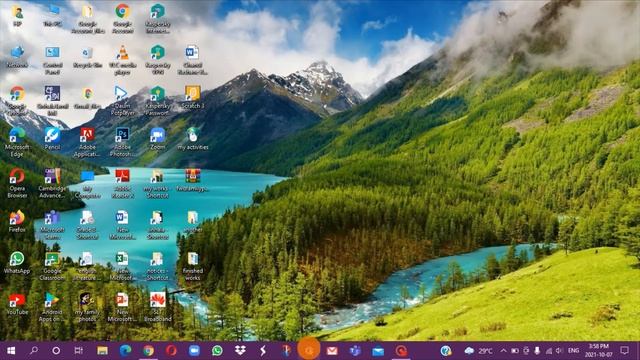The image size is (640, 360).
Task: Select the New Microsoft PowerPoint presentation icon
Action: (x=122, y=307)
